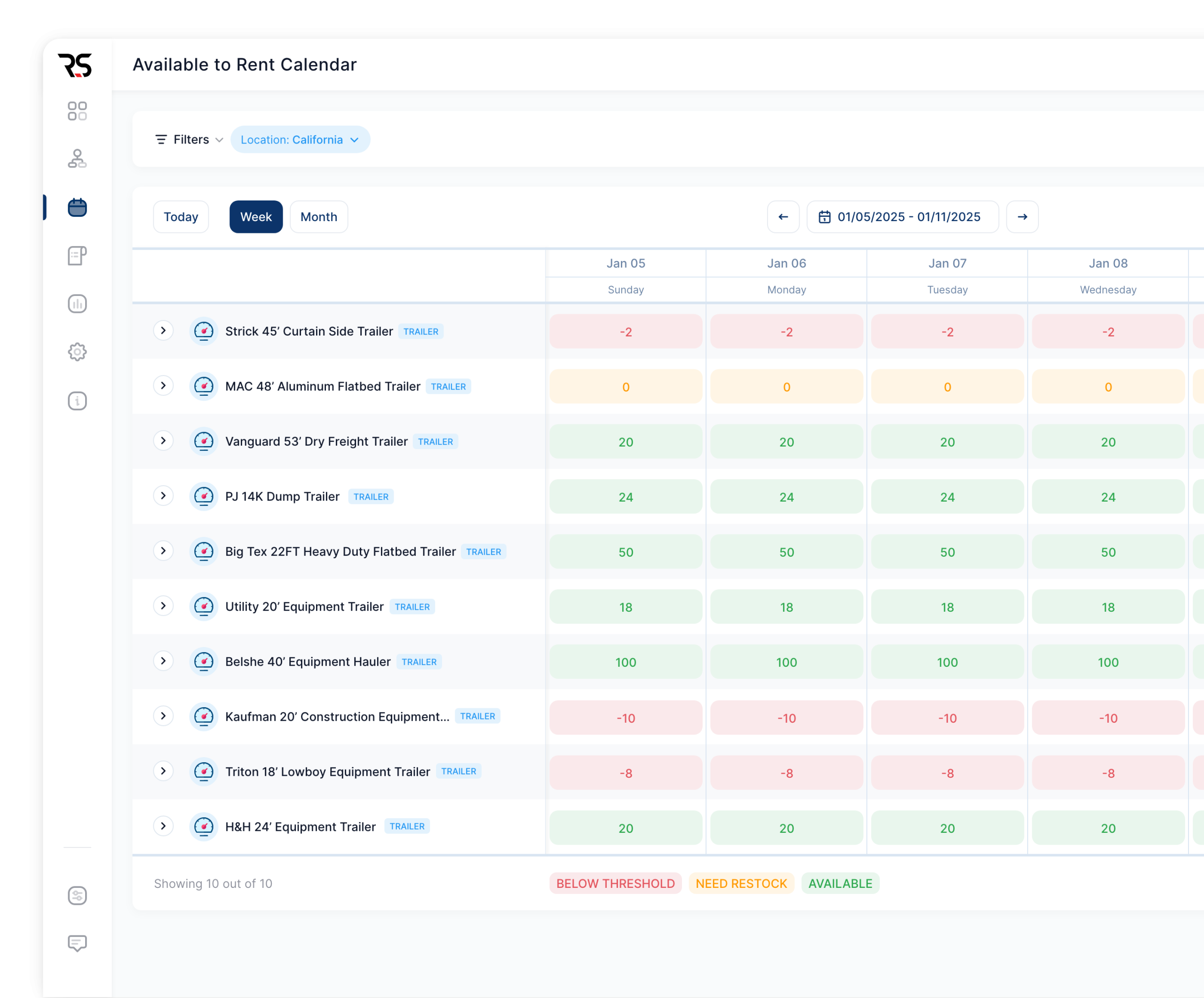This screenshot has width=1204, height=998.
Task: Expand the Big Tex 22FT Heavy Duty row
Action: pos(163,551)
